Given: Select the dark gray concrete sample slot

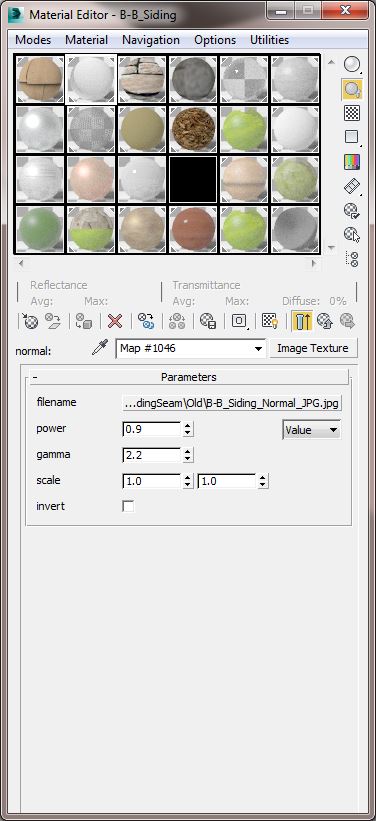Looking at the screenshot, I should coord(193,80).
